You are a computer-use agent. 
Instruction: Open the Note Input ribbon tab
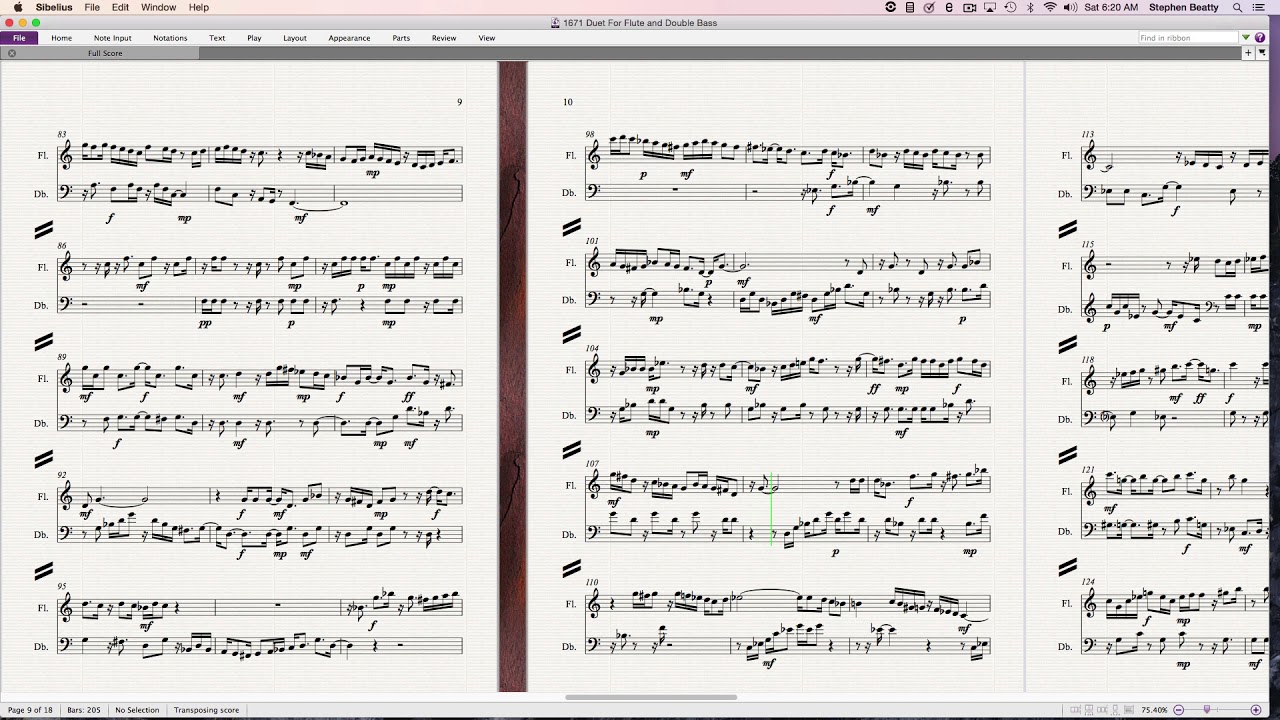tap(113, 38)
